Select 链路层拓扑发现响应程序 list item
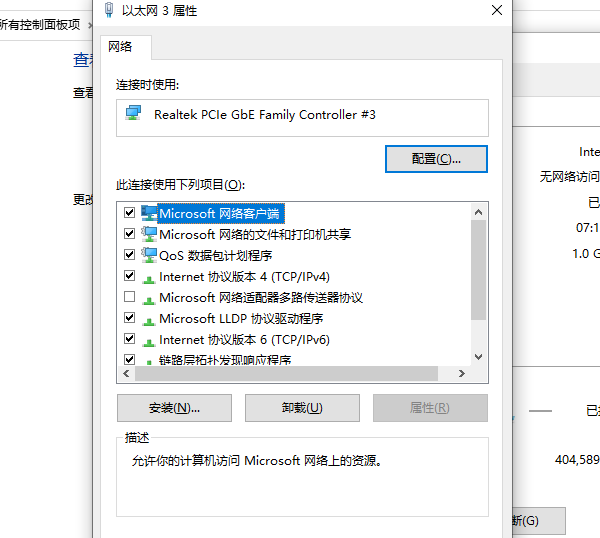Image resolution: width=600 pixels, height=538 pixels. coord(225,360)
